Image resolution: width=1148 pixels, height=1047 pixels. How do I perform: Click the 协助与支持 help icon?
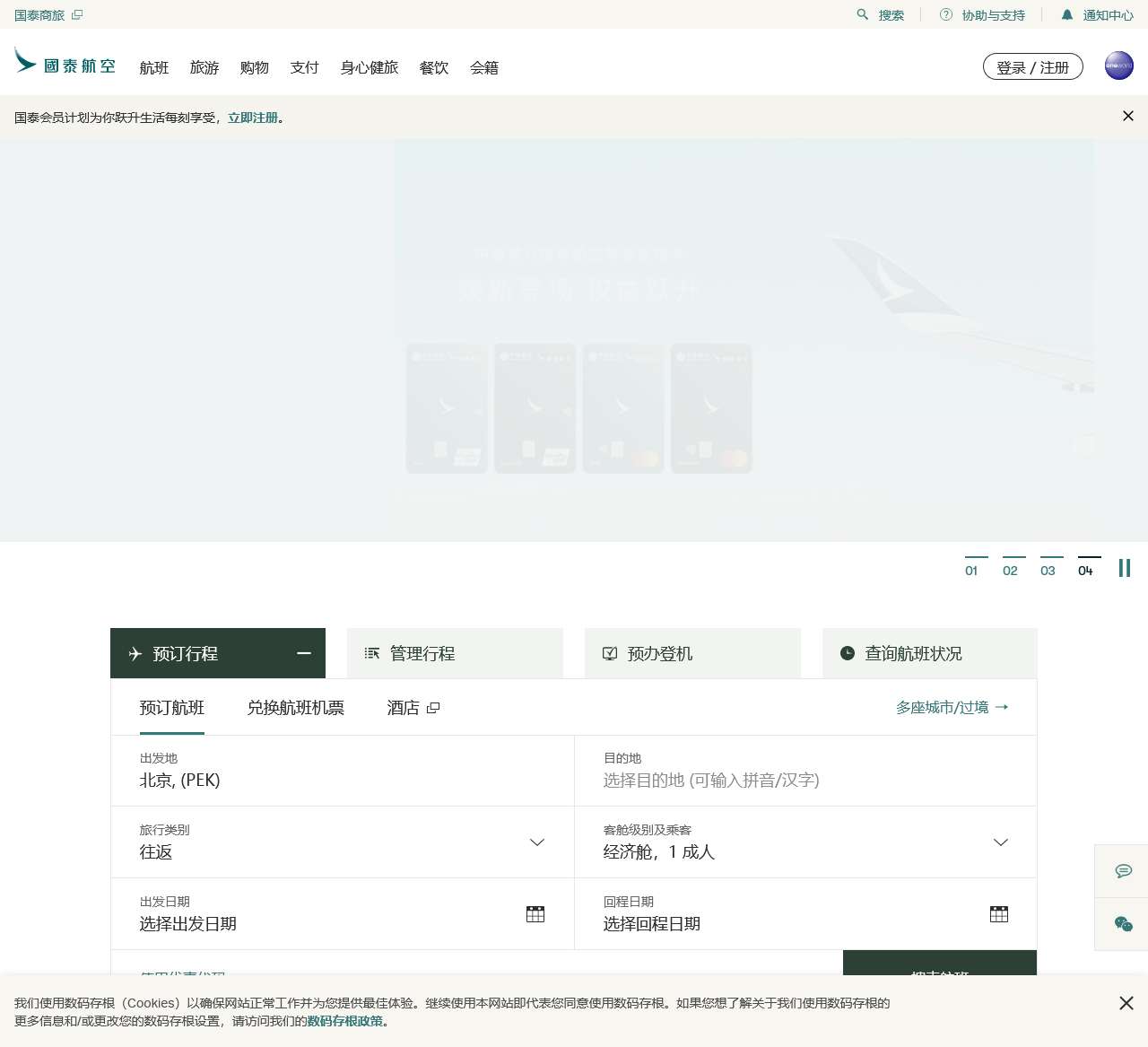944,15
